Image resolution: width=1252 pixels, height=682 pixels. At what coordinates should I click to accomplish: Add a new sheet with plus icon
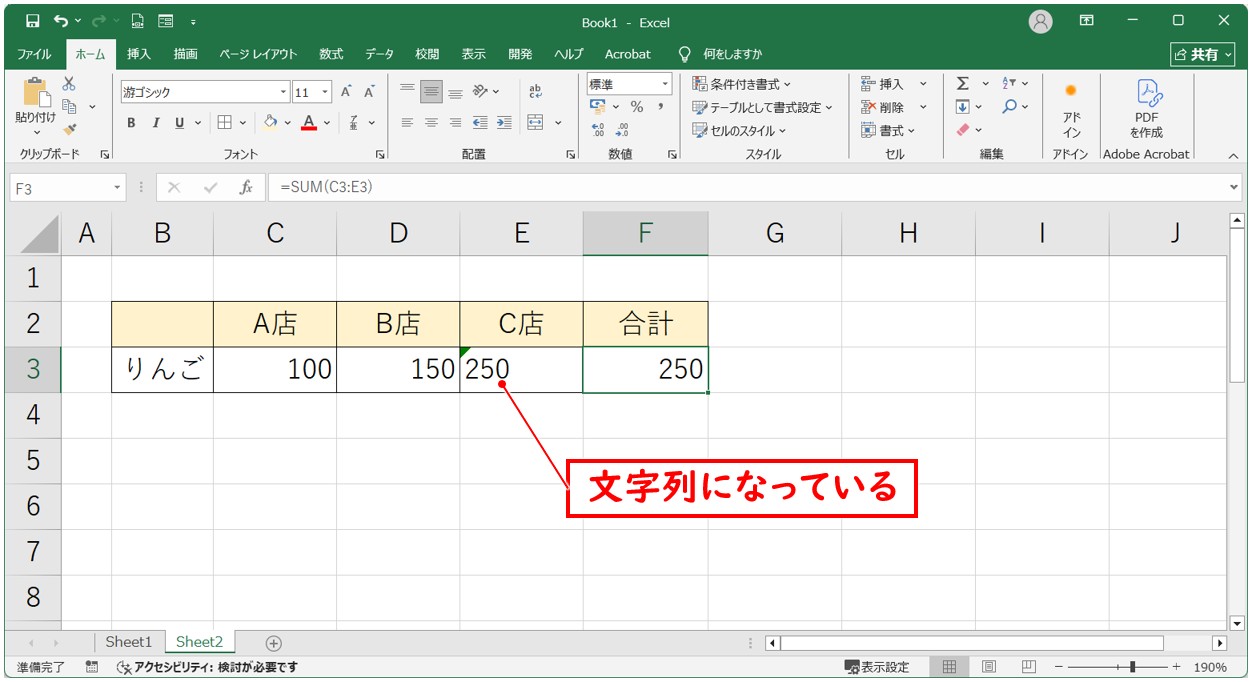pos(273,643)
